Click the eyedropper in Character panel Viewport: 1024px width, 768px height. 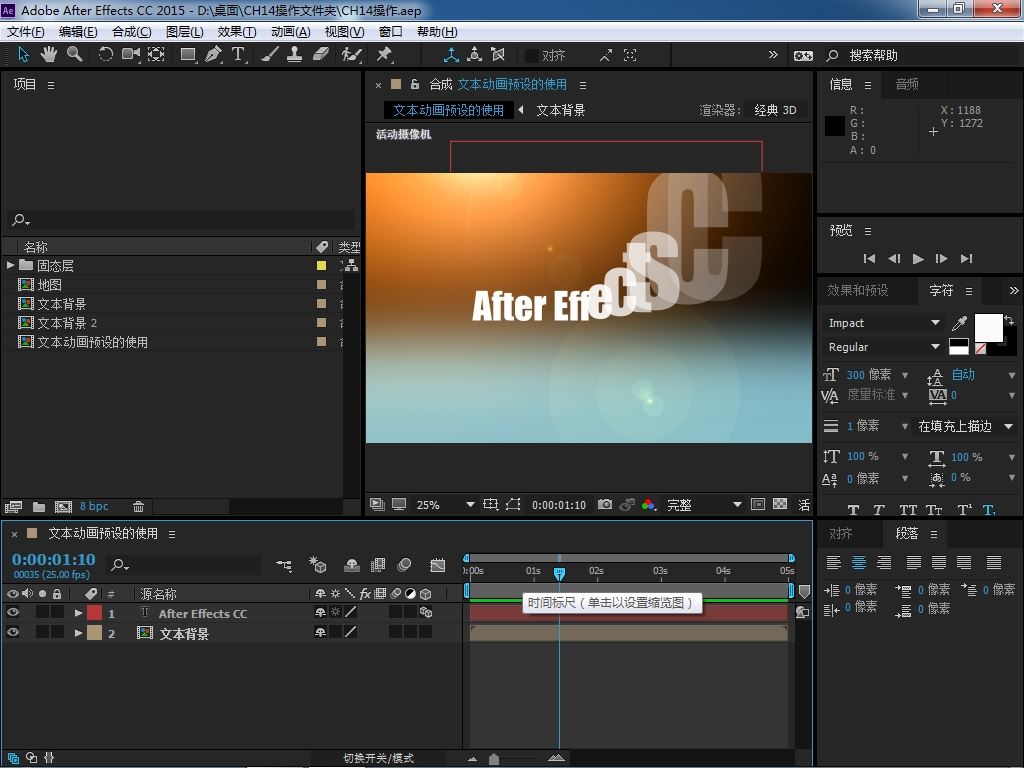coord(959,323)
